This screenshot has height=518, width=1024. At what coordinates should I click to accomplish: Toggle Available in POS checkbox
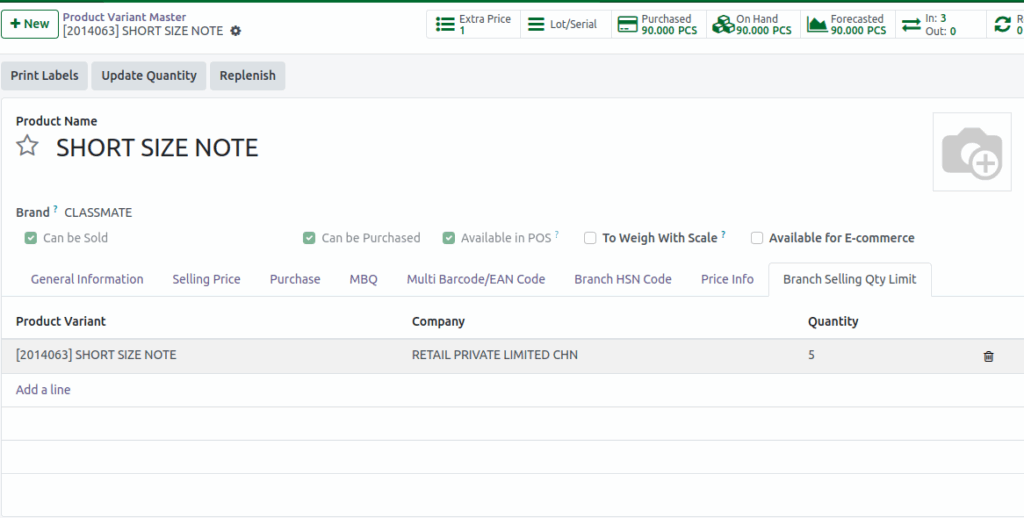(x=449, y=238)
